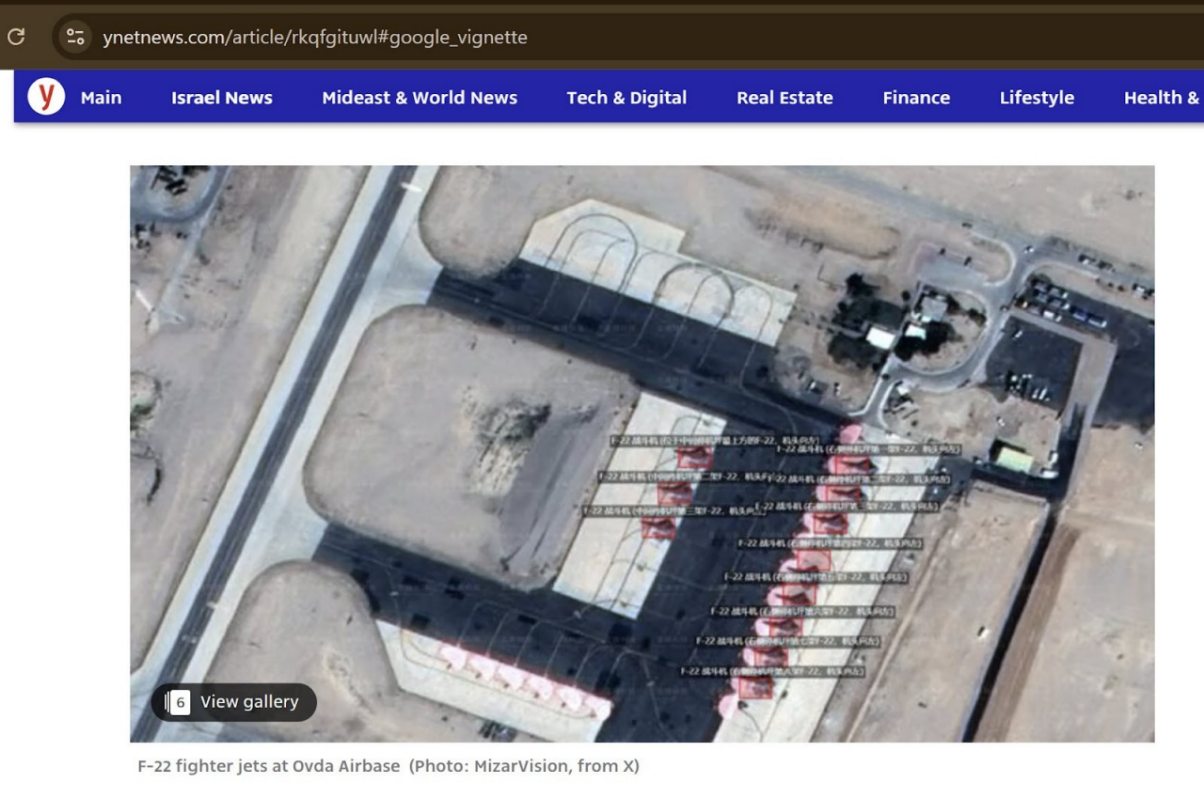1204x798 pixels.
Task: Open the Lifestyle section
Action: (1037, 98)
